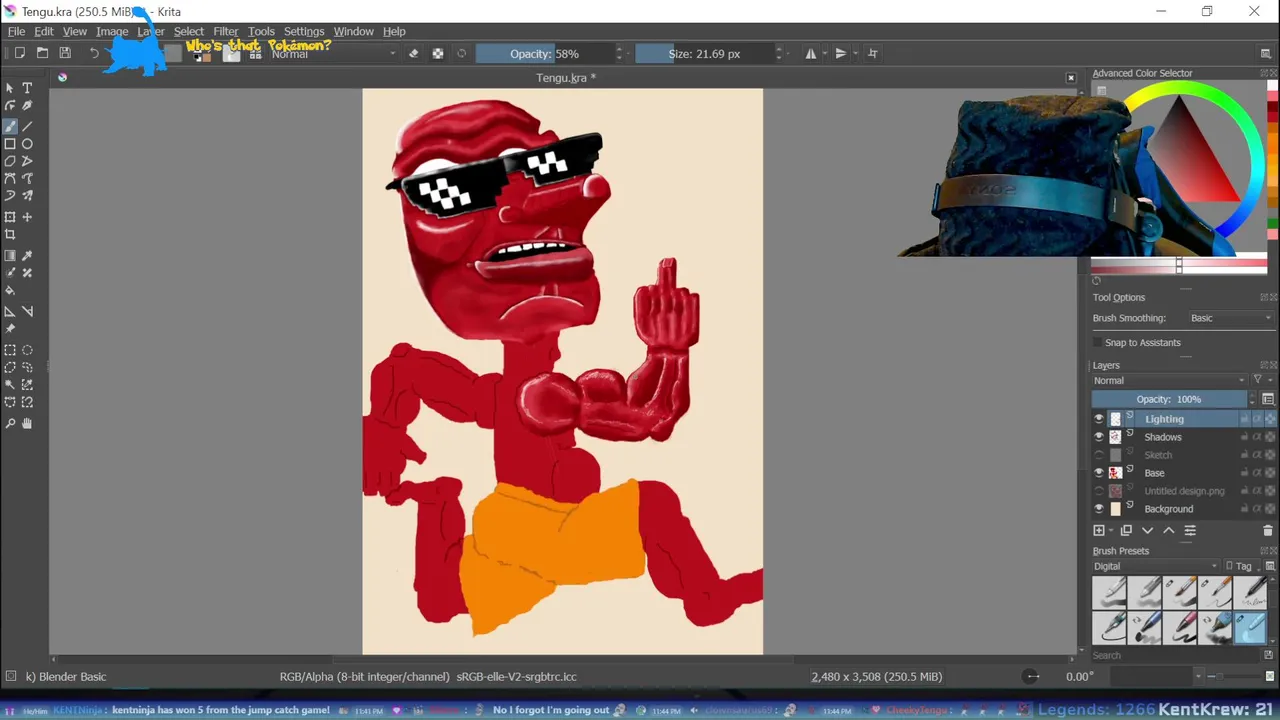Select the Fill bucket tool
This screenshot has height=720, width=1280.
pos(10,290)
